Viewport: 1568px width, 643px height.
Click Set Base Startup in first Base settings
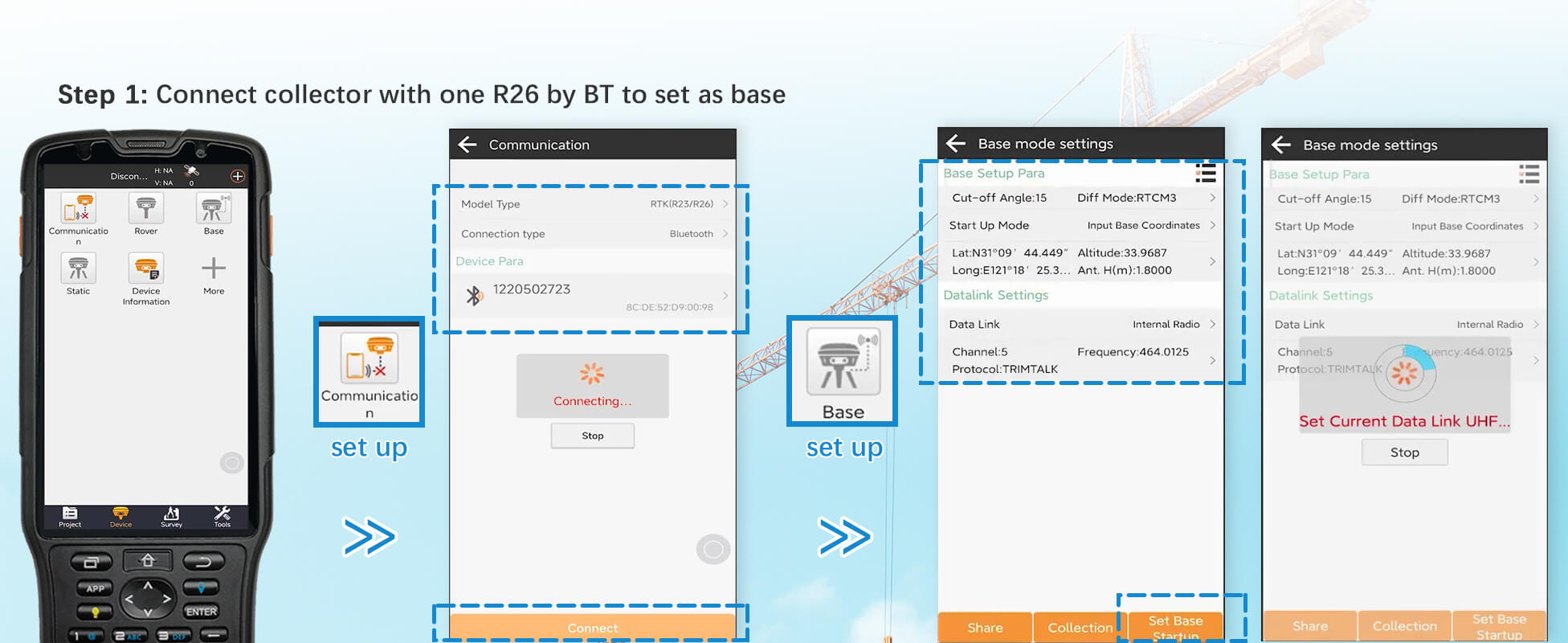[x=1176, y=628]
